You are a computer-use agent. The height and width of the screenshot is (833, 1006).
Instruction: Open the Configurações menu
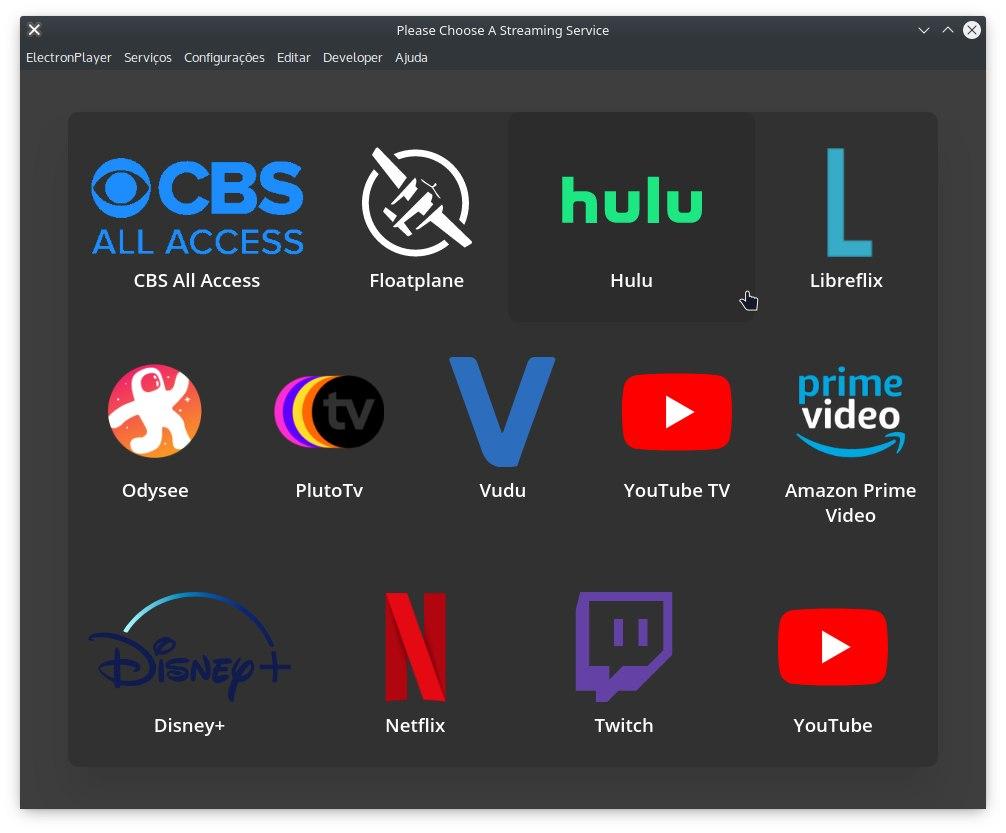(x=224, y=58)
